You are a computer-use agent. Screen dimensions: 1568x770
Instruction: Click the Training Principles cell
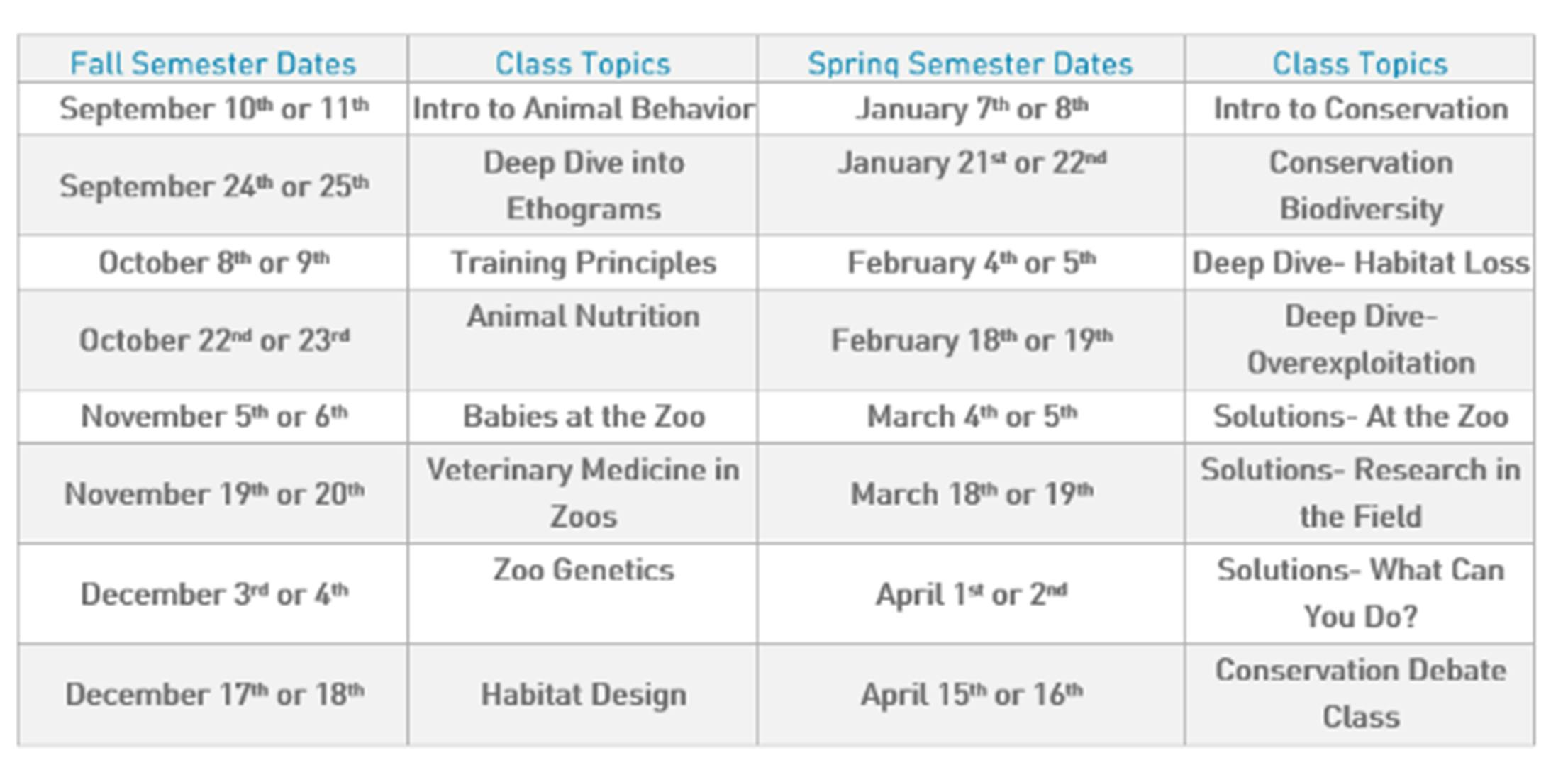point(583,263)
